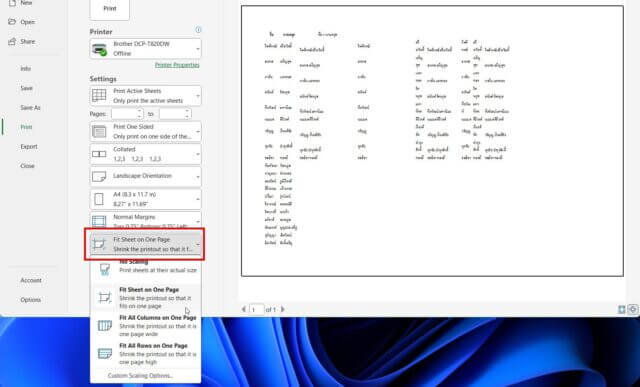Click the Fit All Rows option icon
The width and height of the screenshot is (640, 387).
click(105, 354)
